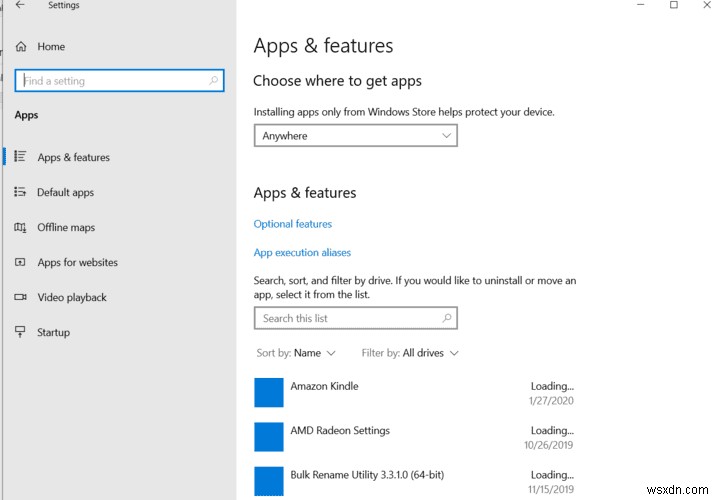Select the Amazon Kindle entry

(414, 393)
